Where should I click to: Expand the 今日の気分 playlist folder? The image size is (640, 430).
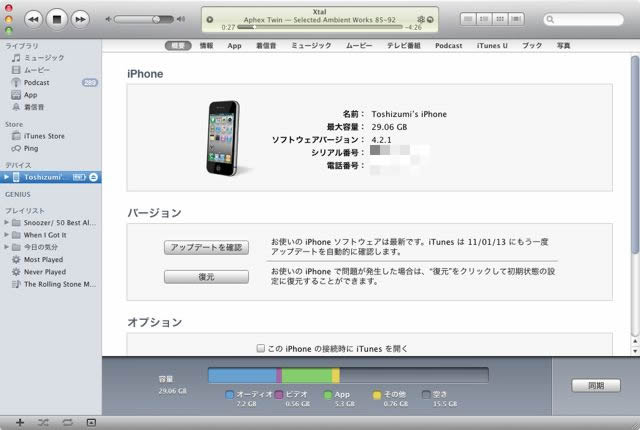point(6,247)
